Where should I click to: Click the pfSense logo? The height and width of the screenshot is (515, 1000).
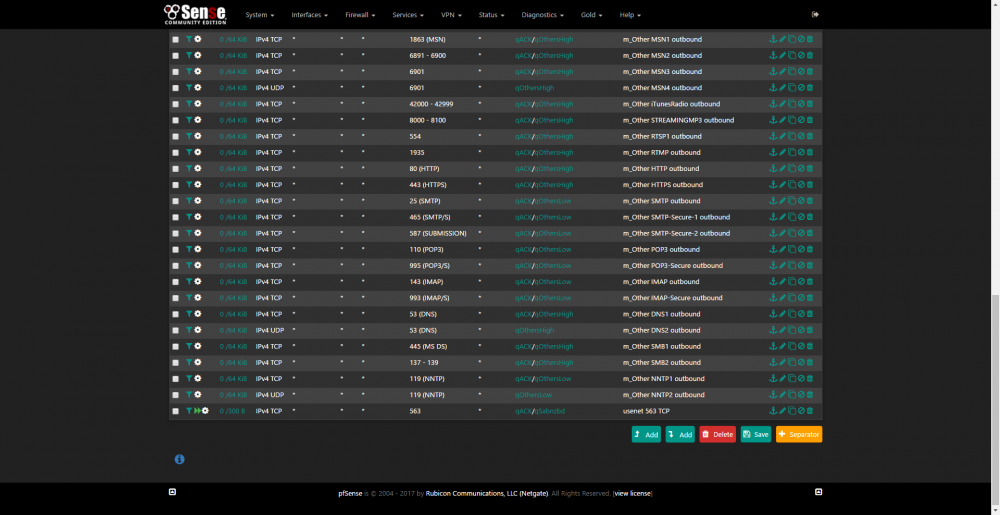click(195, 14)
